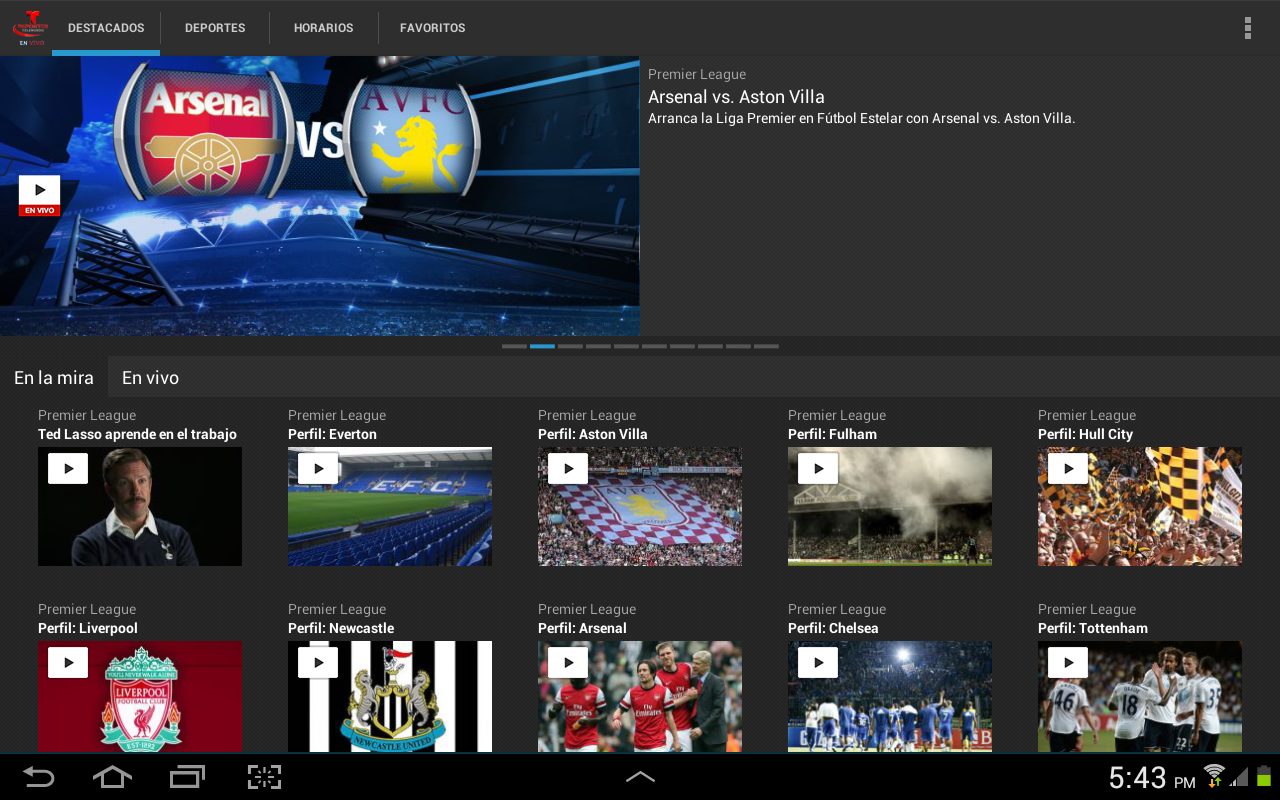Viewport: 1280px width, 800px height.
Task: Open the Arsenal vs AVFC banner image
Action: (x=320, y=196)
